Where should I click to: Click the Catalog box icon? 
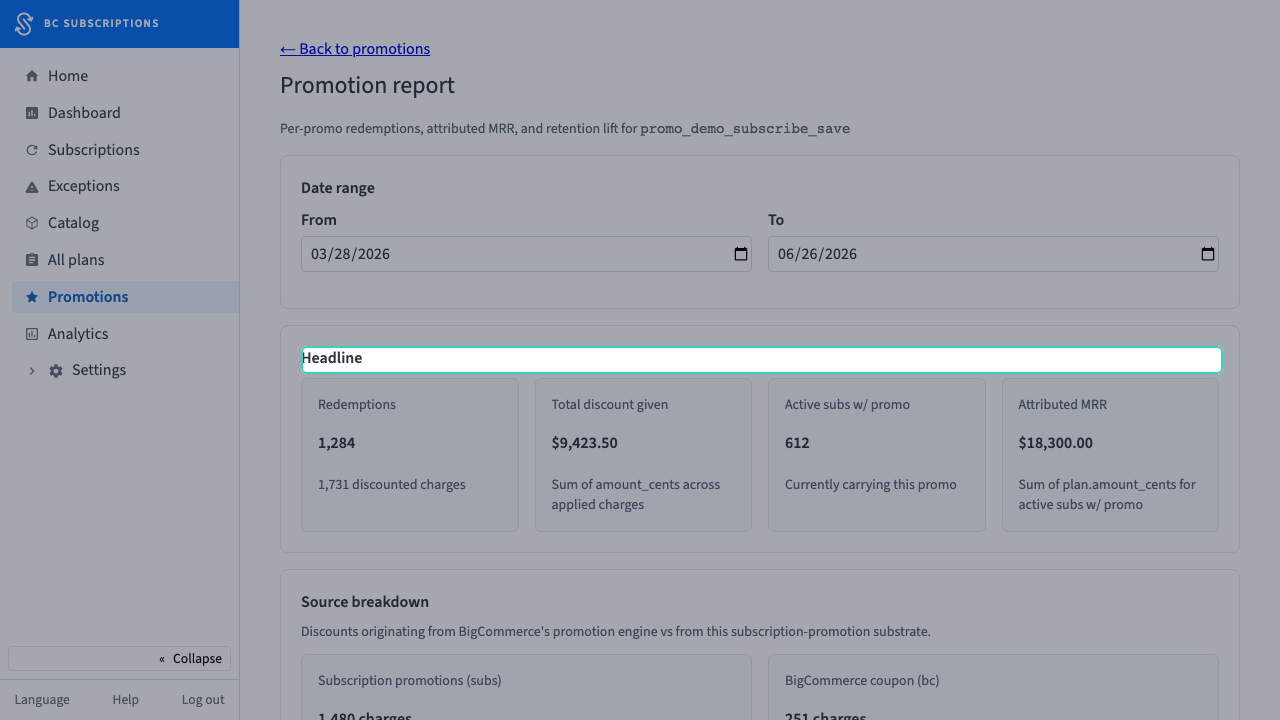32,223
